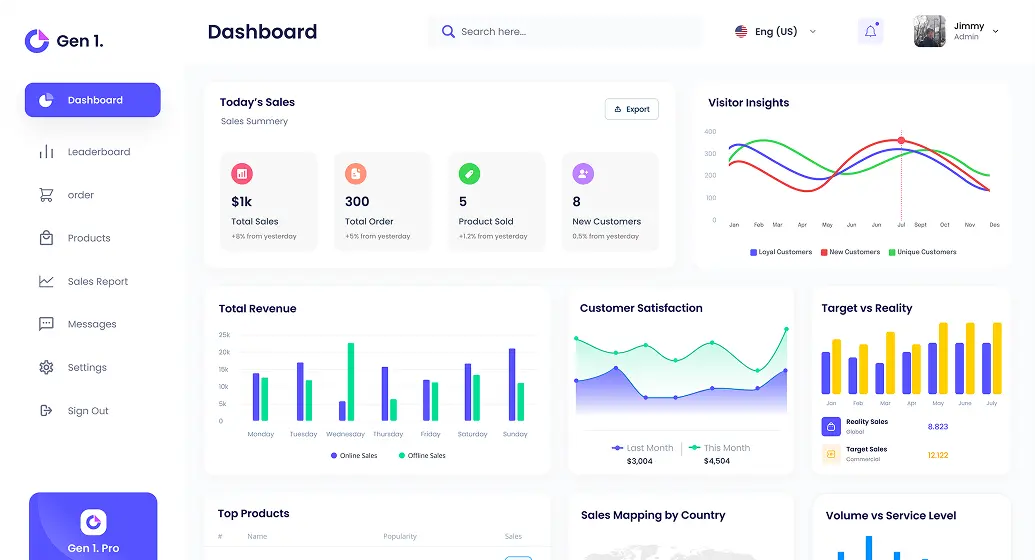The height and width of the screenshot is (560, 1035).
Task: Sign Out from the sidebar
Action: (88, 411)
